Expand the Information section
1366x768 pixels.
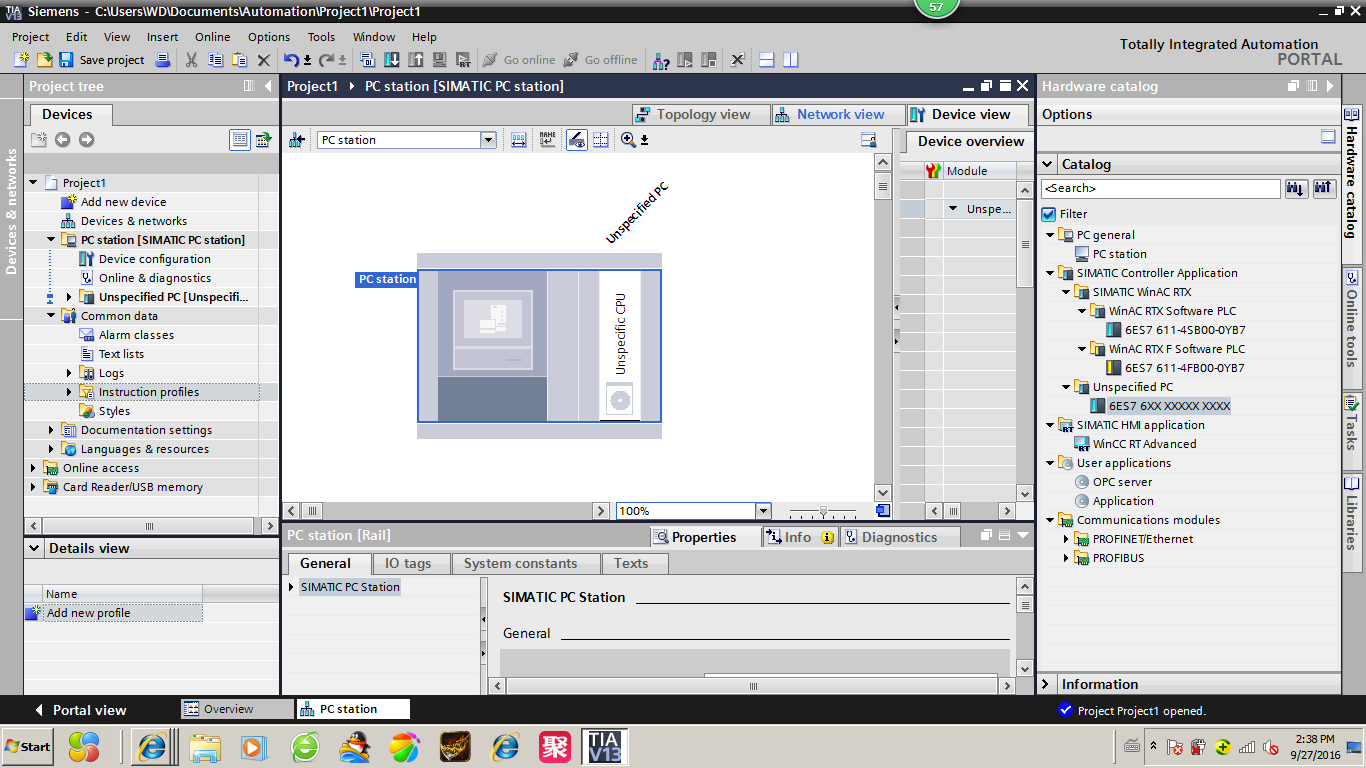[x=1047, y=684]
